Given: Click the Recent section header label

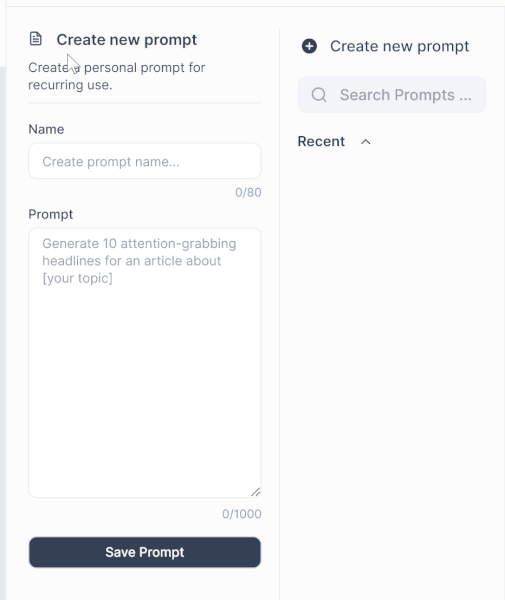Looking at the screenshot, I should click(x=321, y=141).
